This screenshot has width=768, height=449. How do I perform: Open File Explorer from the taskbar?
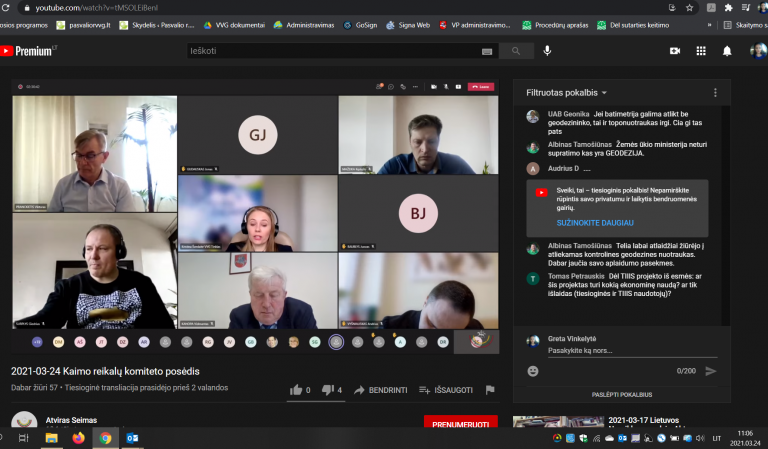point(51,438)
